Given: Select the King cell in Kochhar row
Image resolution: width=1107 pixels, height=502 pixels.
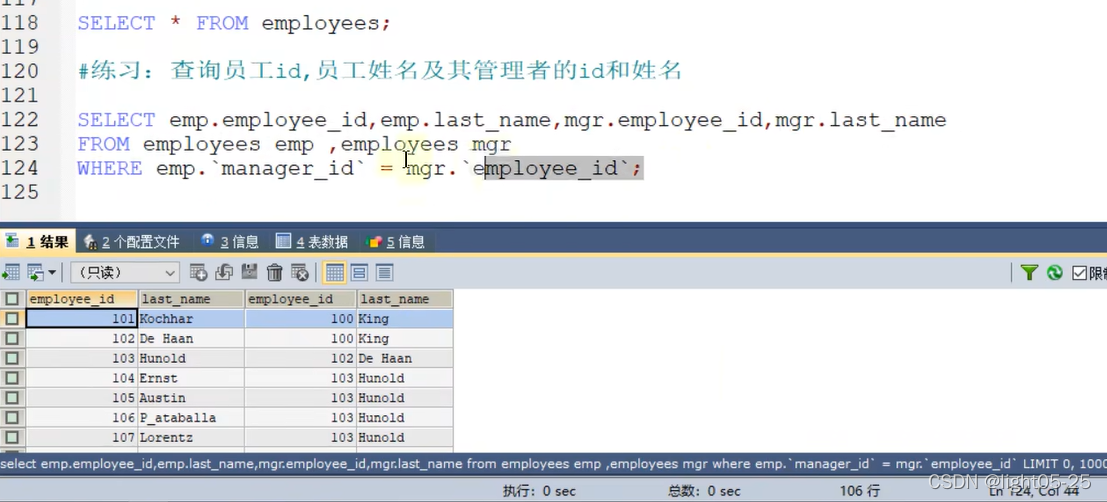Looking at the screenshot, I should pos(405,319).
